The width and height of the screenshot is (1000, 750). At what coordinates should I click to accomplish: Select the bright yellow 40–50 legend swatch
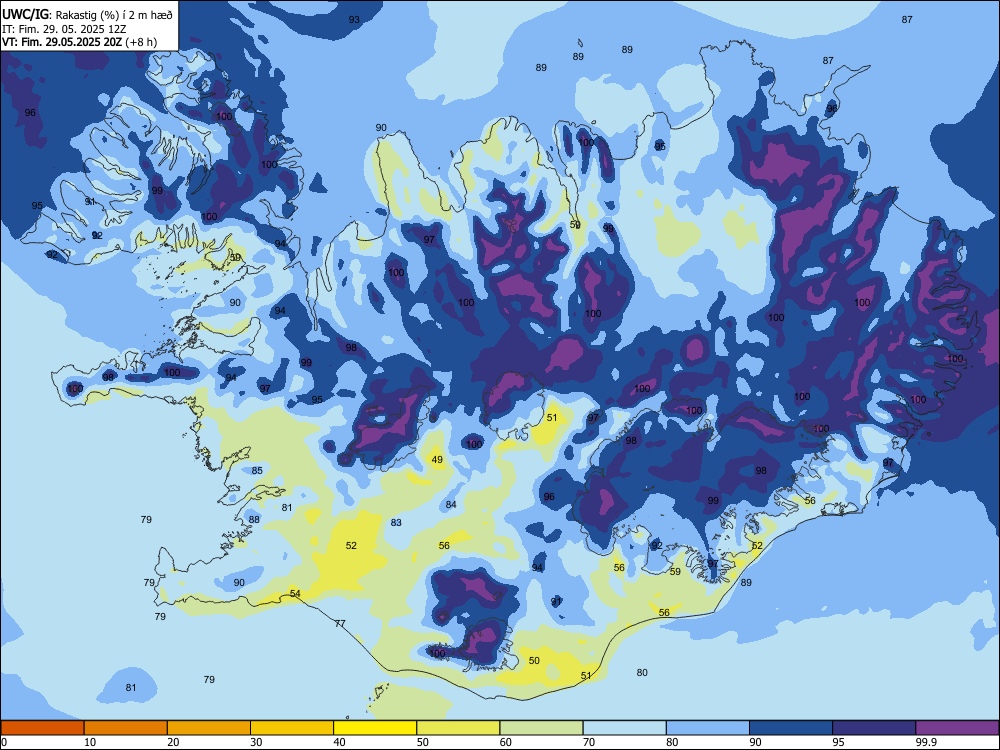[375, 728]
